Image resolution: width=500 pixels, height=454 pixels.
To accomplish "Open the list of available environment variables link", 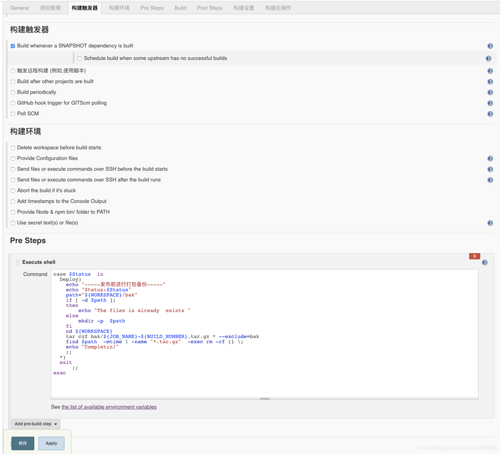I will pyautogui.click(x=109, y=407).
